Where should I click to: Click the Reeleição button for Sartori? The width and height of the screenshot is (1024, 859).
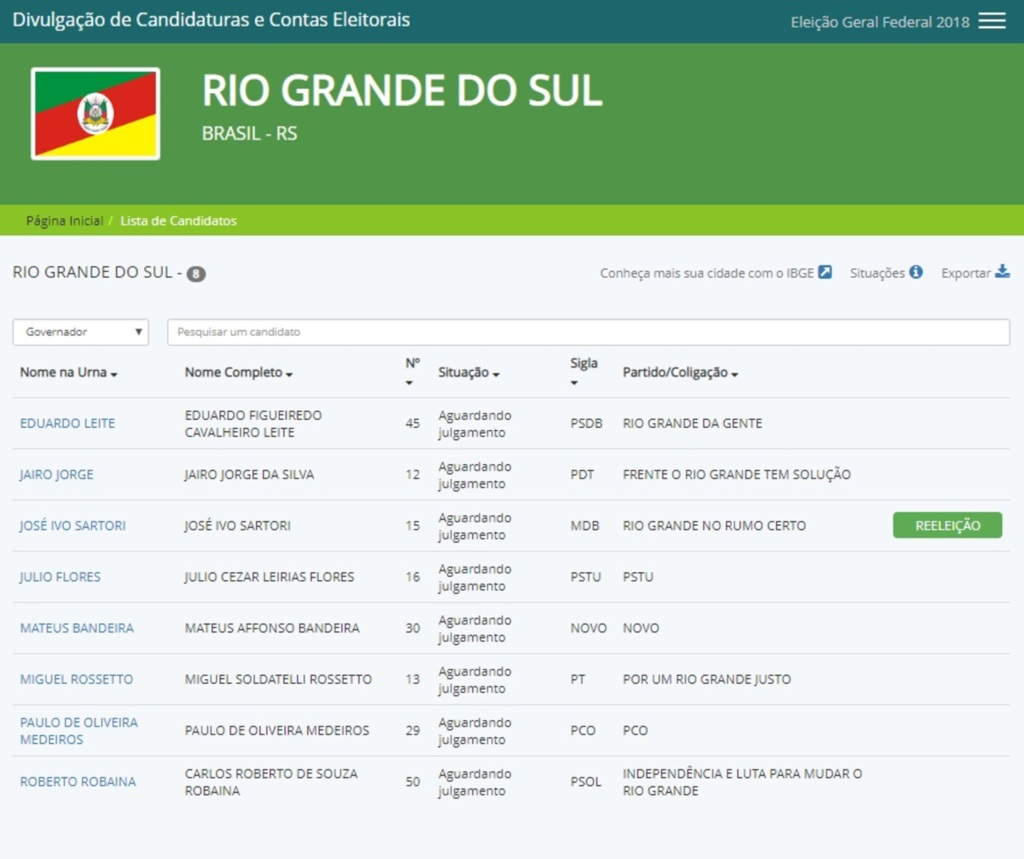tap(946, 526)
